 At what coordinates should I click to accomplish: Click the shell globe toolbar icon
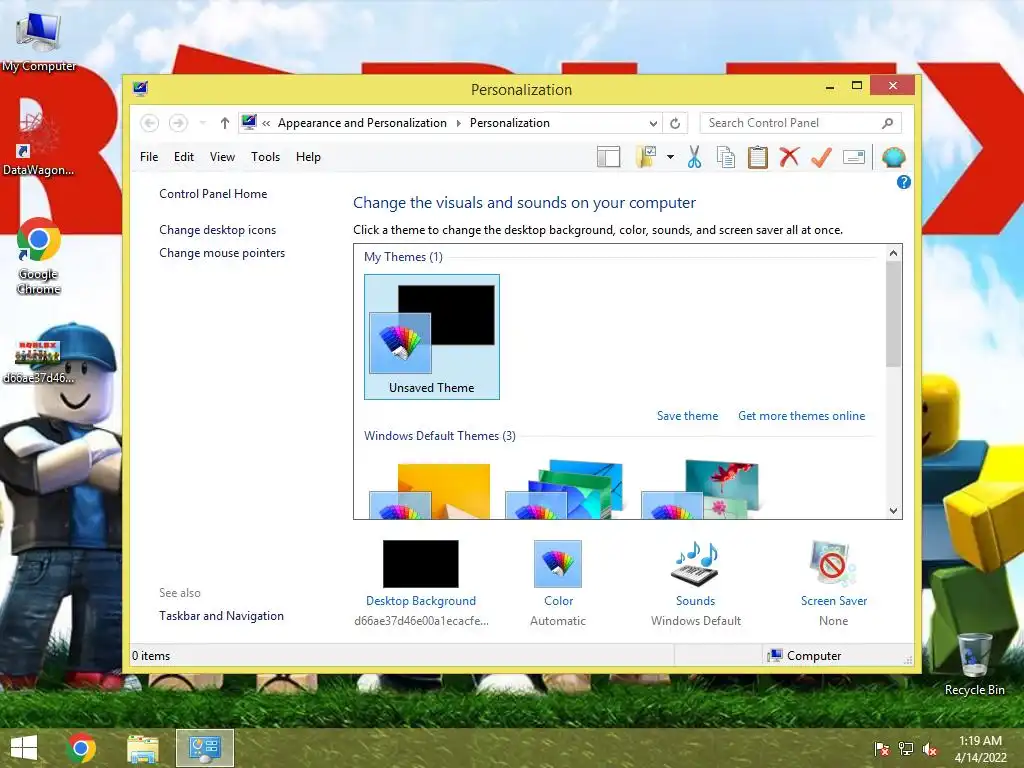pyautogui.click(x=893, y=157)
